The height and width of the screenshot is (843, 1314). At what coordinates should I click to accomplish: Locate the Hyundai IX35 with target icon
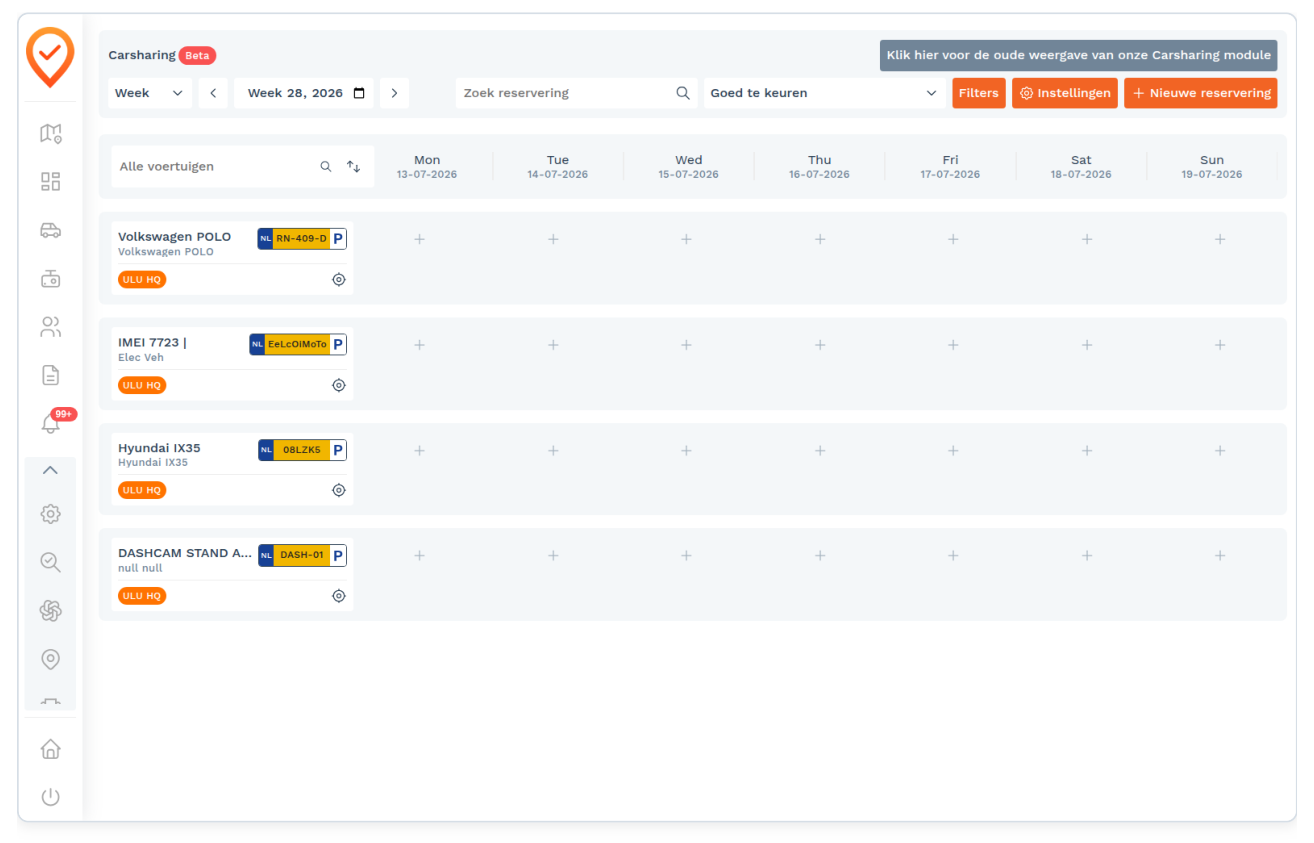[339, 490]
